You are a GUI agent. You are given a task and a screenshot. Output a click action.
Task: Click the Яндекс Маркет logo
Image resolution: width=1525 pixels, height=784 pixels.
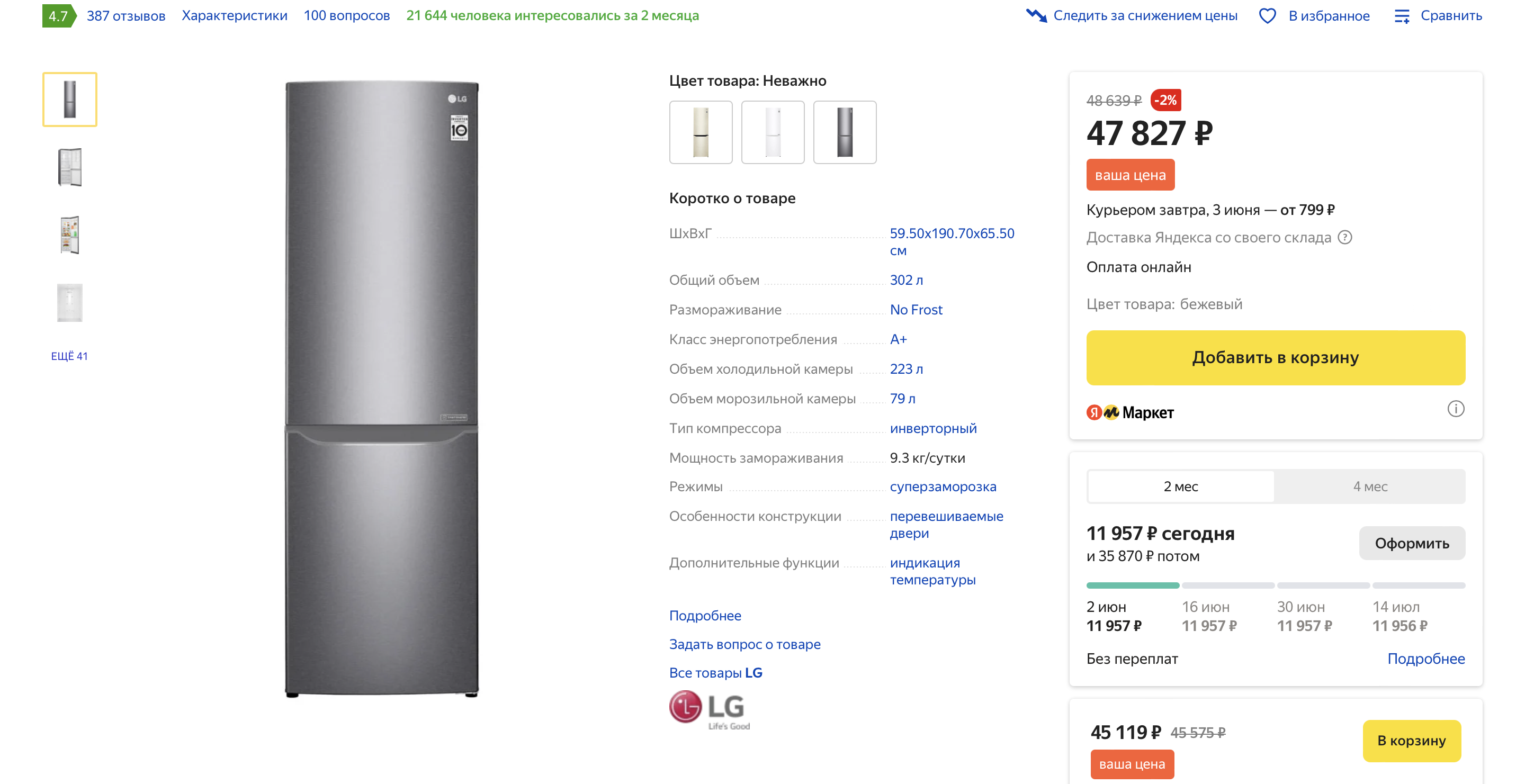[1129, 412]
